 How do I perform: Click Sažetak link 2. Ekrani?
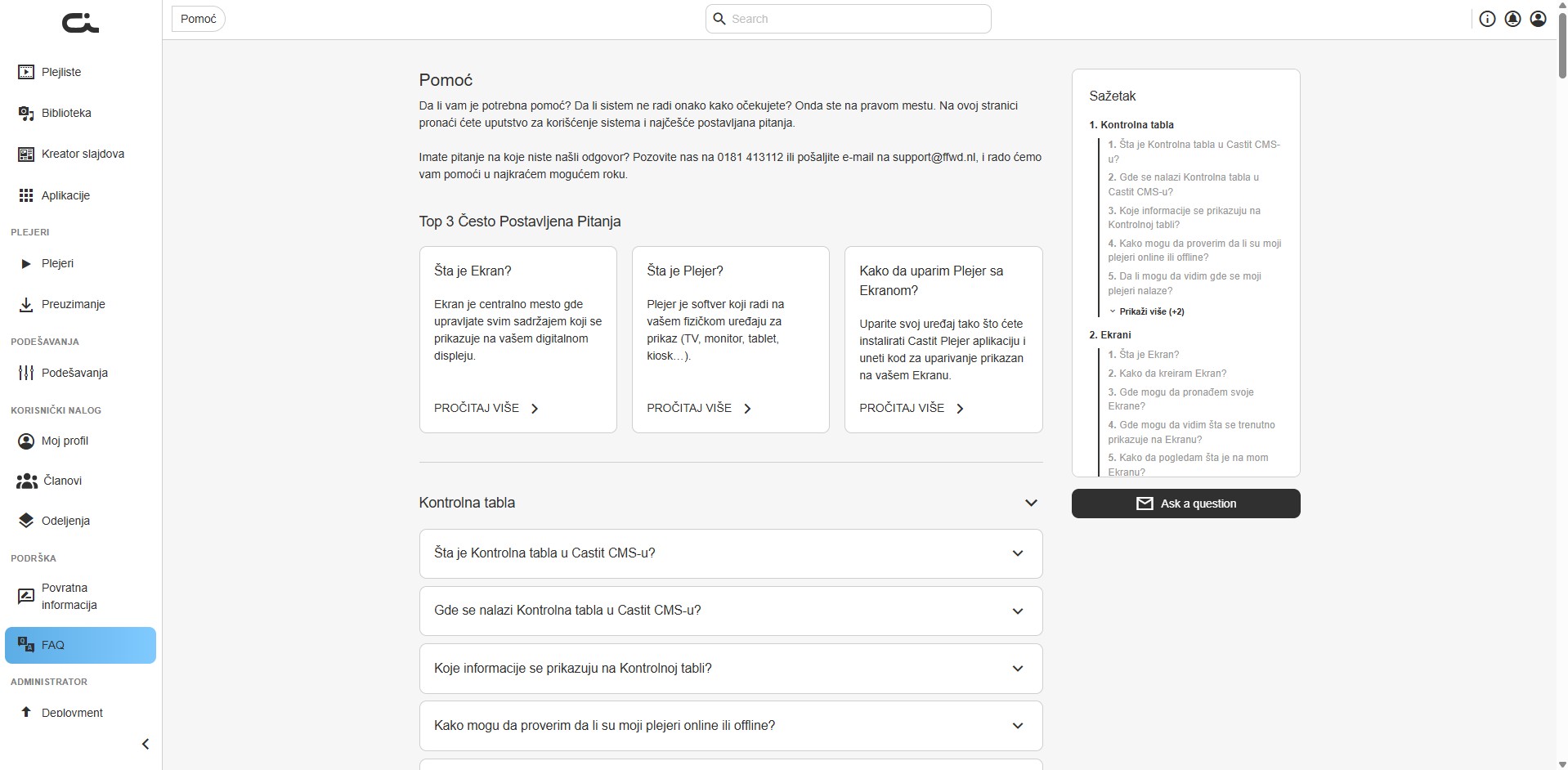(x=1110, y=335)
